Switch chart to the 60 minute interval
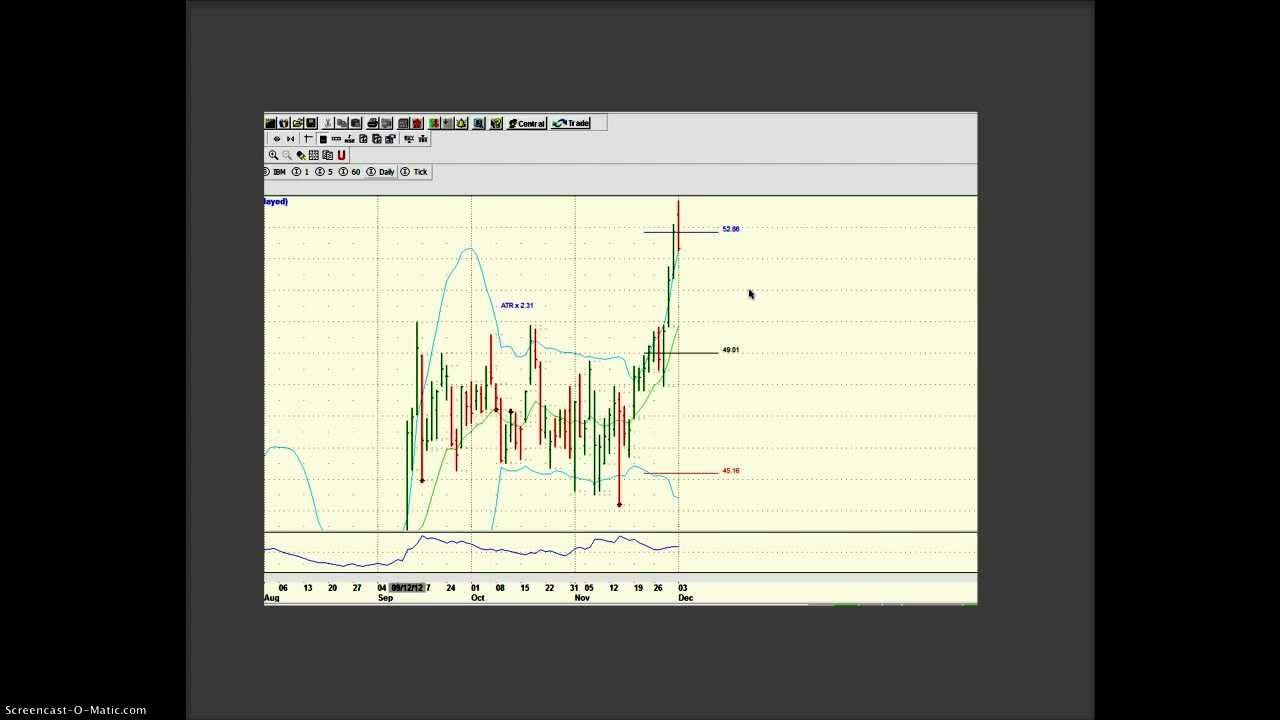This screenshot has height=720, width=1280. point(350,172)
